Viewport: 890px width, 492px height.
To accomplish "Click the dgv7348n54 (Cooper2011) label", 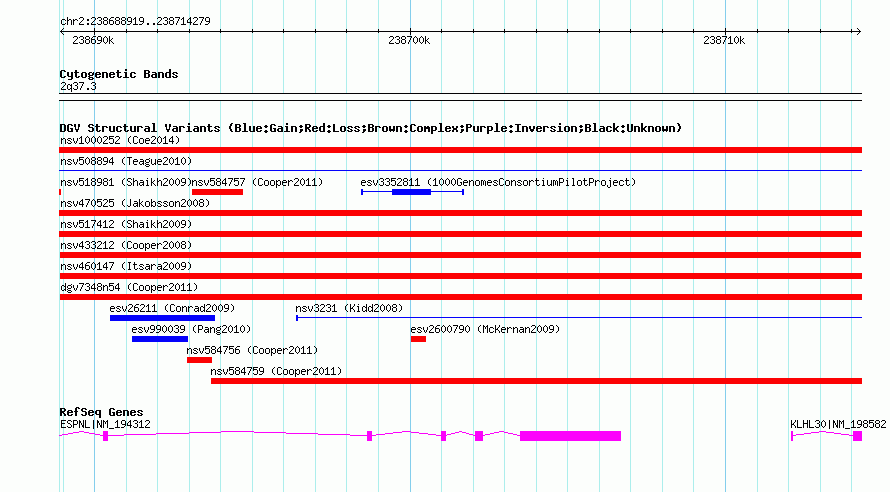I will click(129, 287).
